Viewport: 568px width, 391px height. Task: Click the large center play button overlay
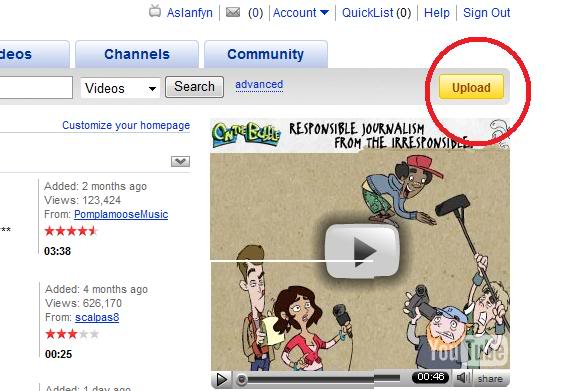(x=362, y=251)
